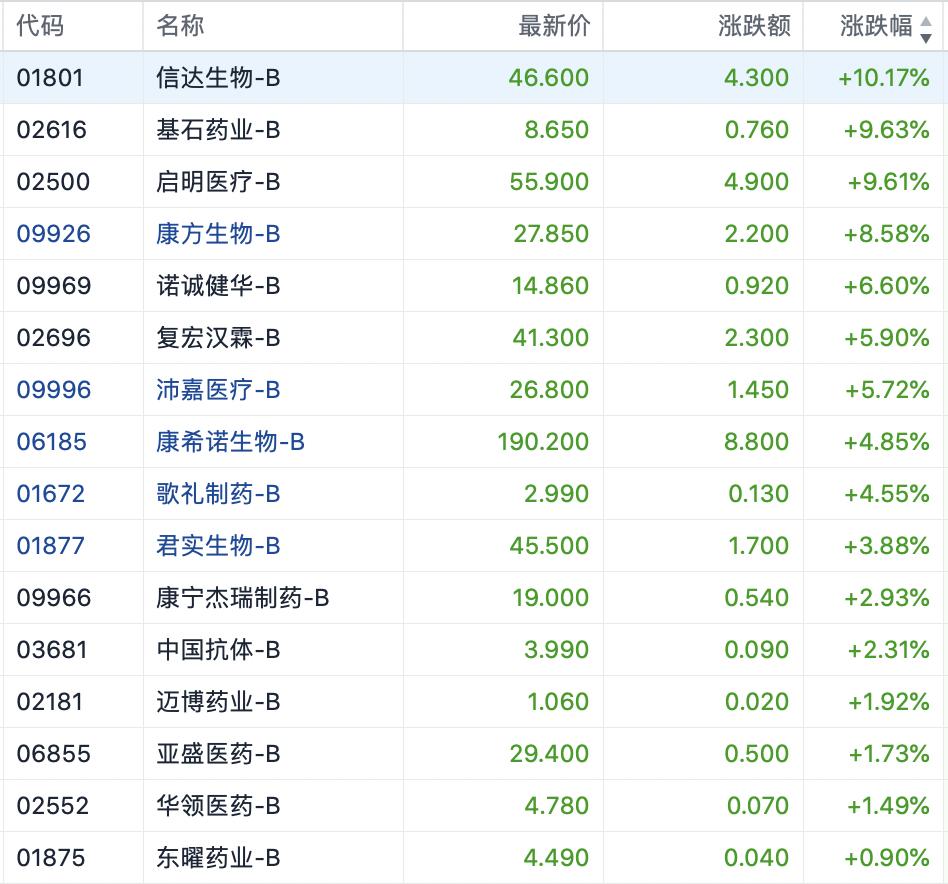
Task: Click the +8.58% change value
Action: click(x=887, y=234)
